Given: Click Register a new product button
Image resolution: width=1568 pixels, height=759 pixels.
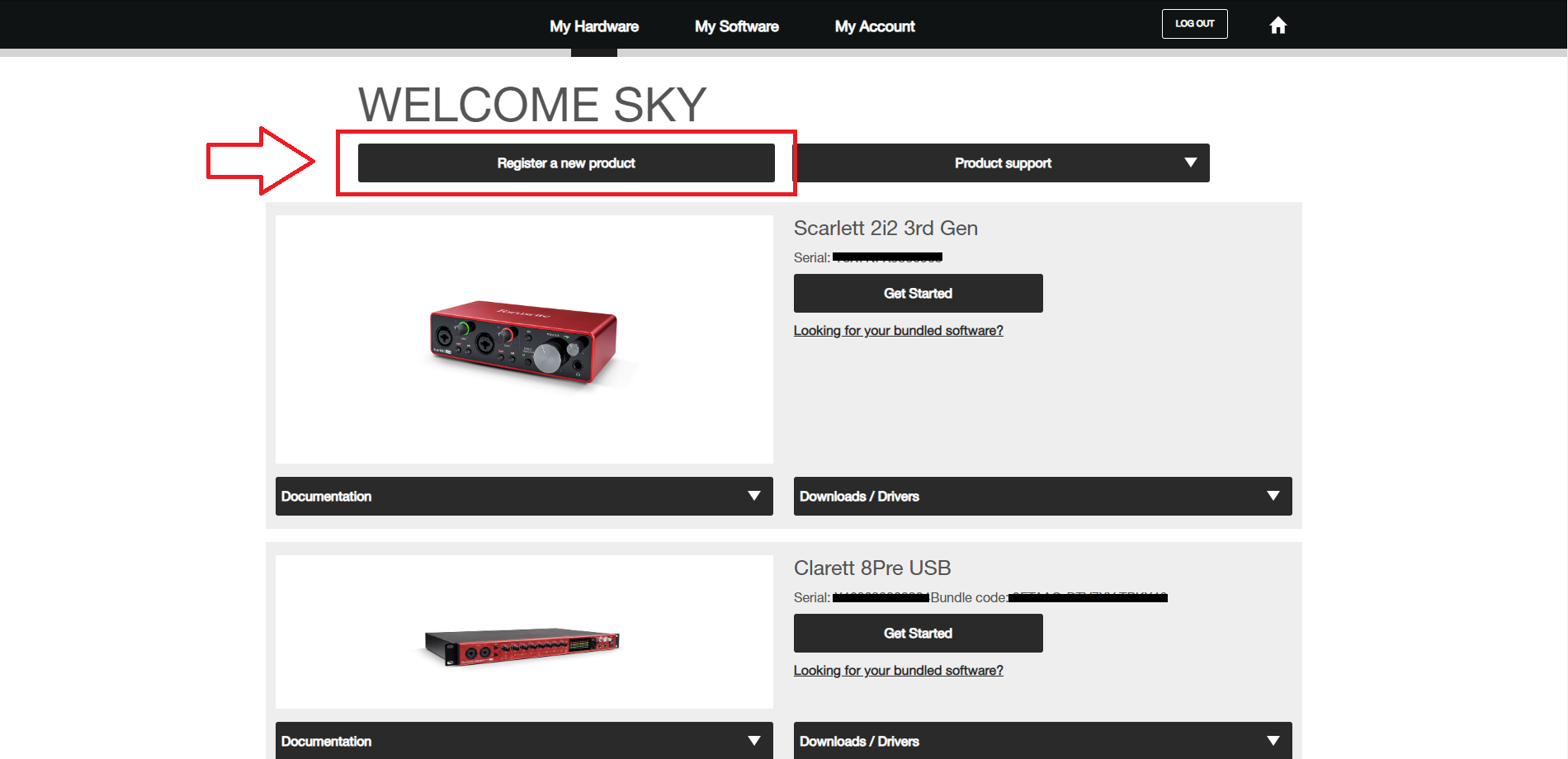Looking at the screenshot, I should pyautogui.click(x=566, y=163).
